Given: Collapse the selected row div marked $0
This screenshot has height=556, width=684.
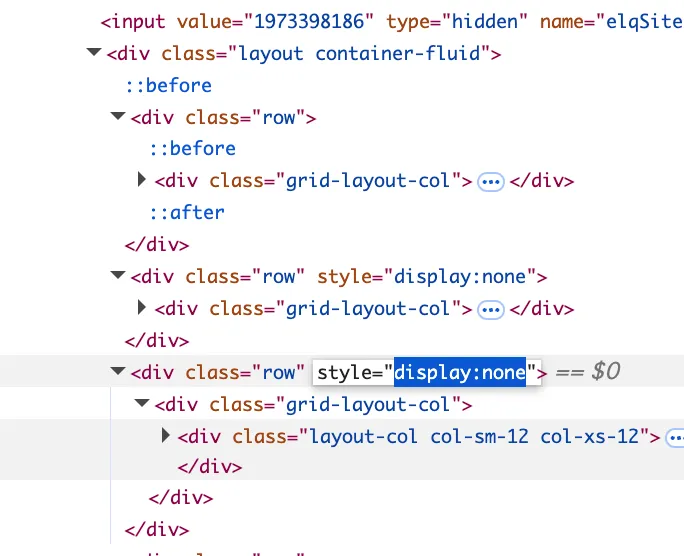Looking at the screenshot, I should [x=118, y=373].
